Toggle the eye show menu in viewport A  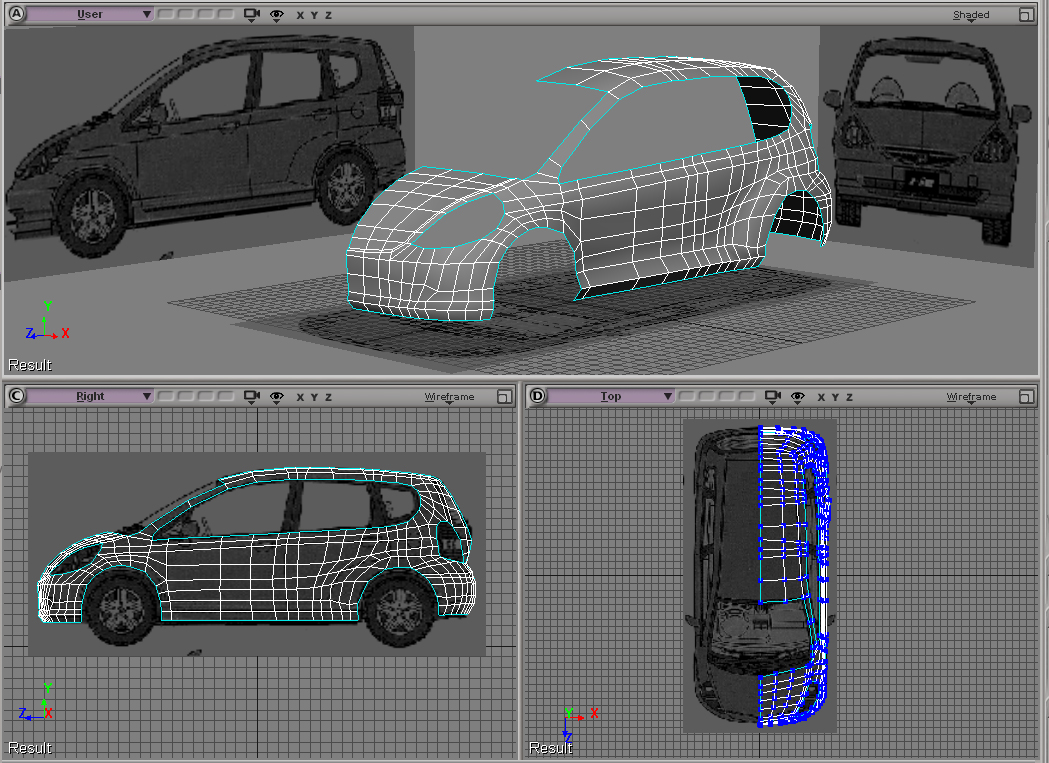276,15
